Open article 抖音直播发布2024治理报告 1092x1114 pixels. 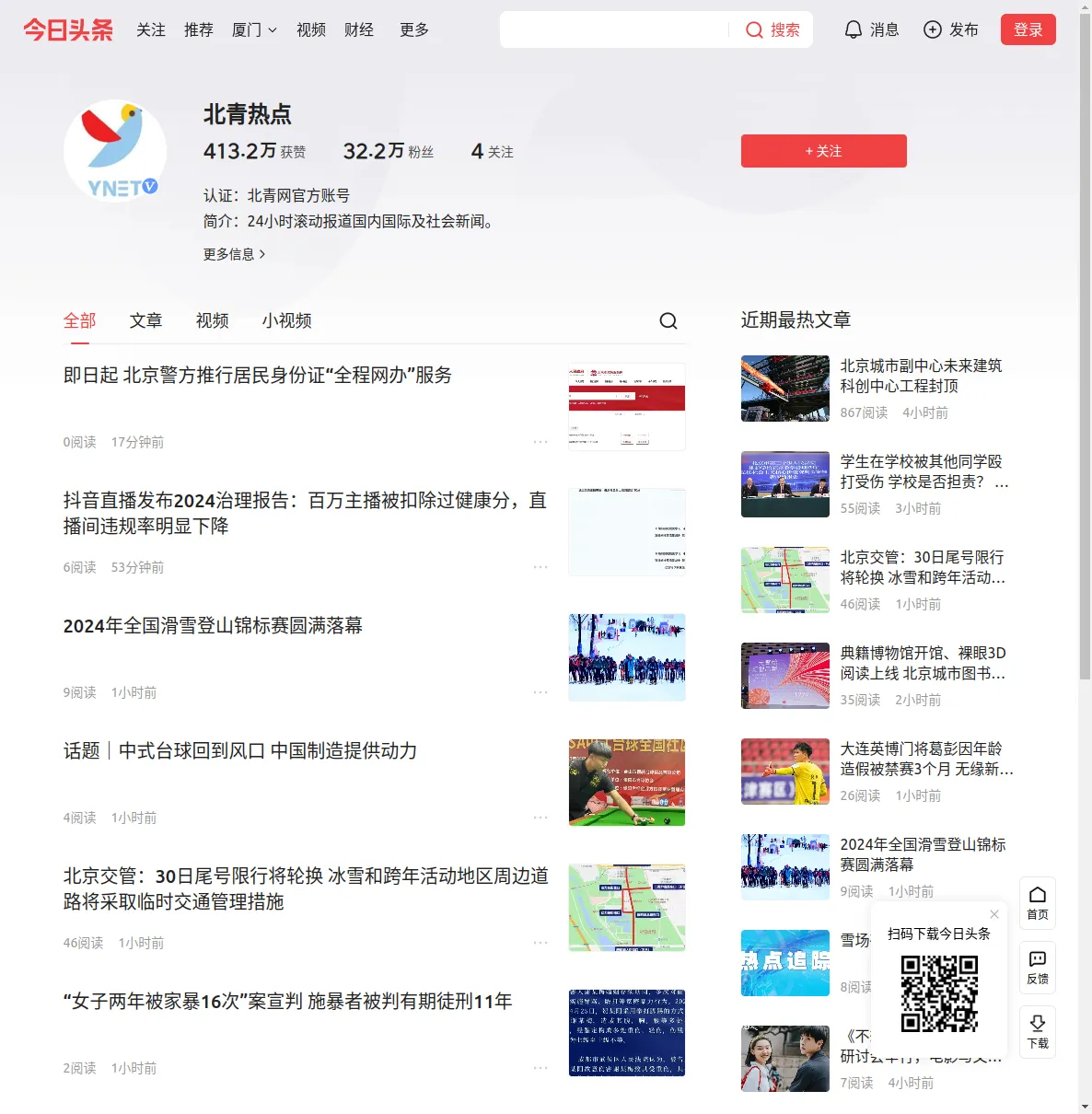coord(305,513)
